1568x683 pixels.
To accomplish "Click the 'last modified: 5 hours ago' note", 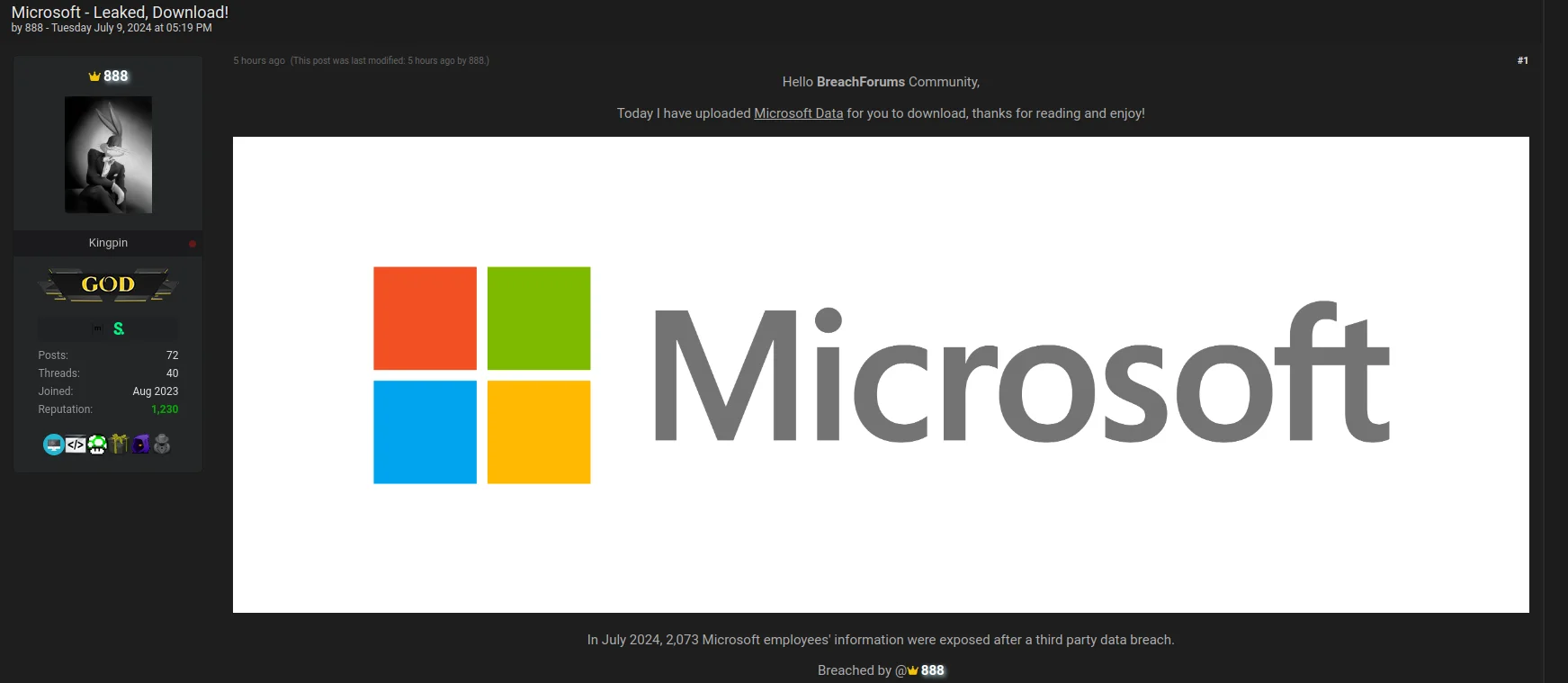I will pos(390,61).
